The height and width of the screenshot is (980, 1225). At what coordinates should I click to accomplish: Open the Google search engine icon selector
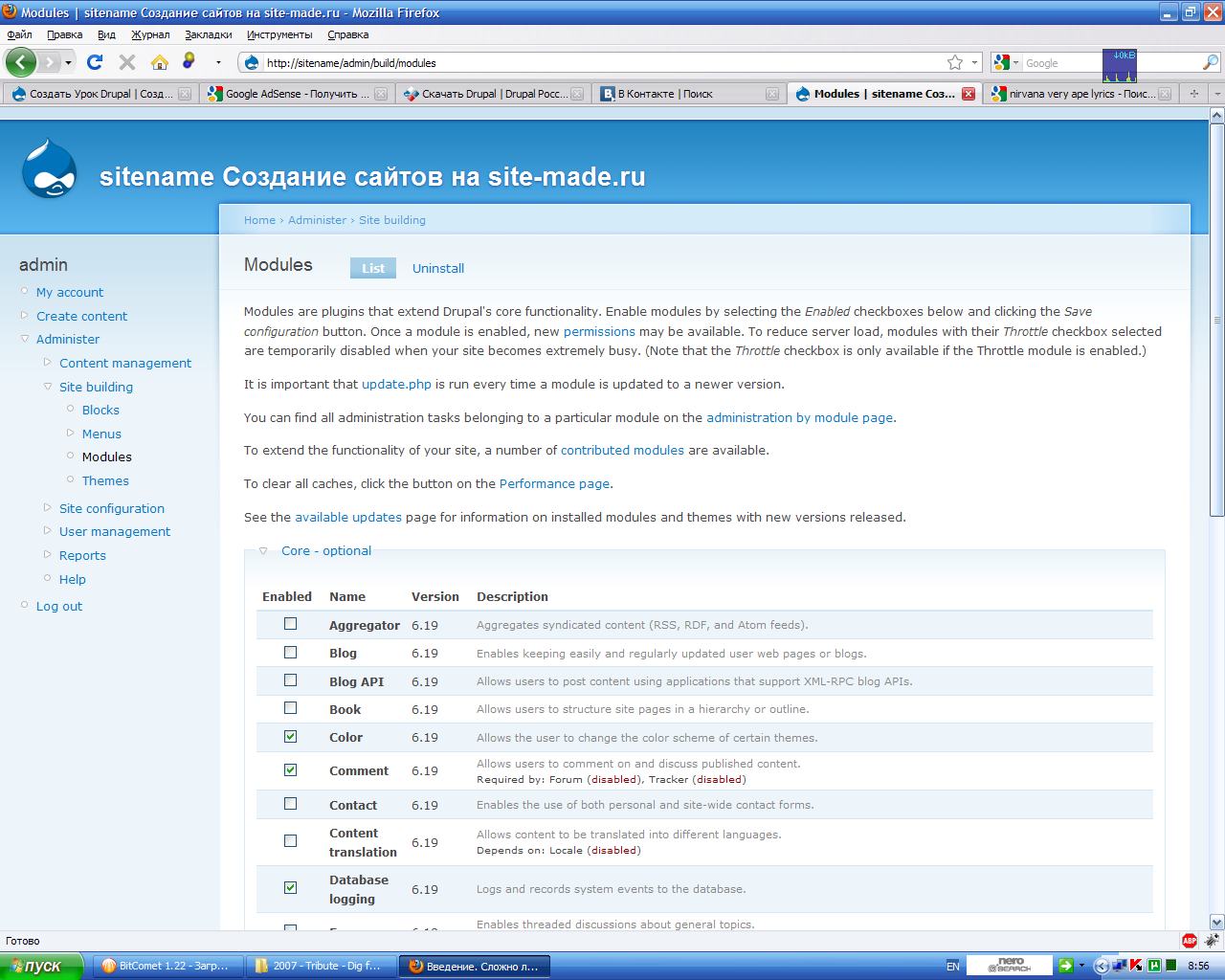1006,62
